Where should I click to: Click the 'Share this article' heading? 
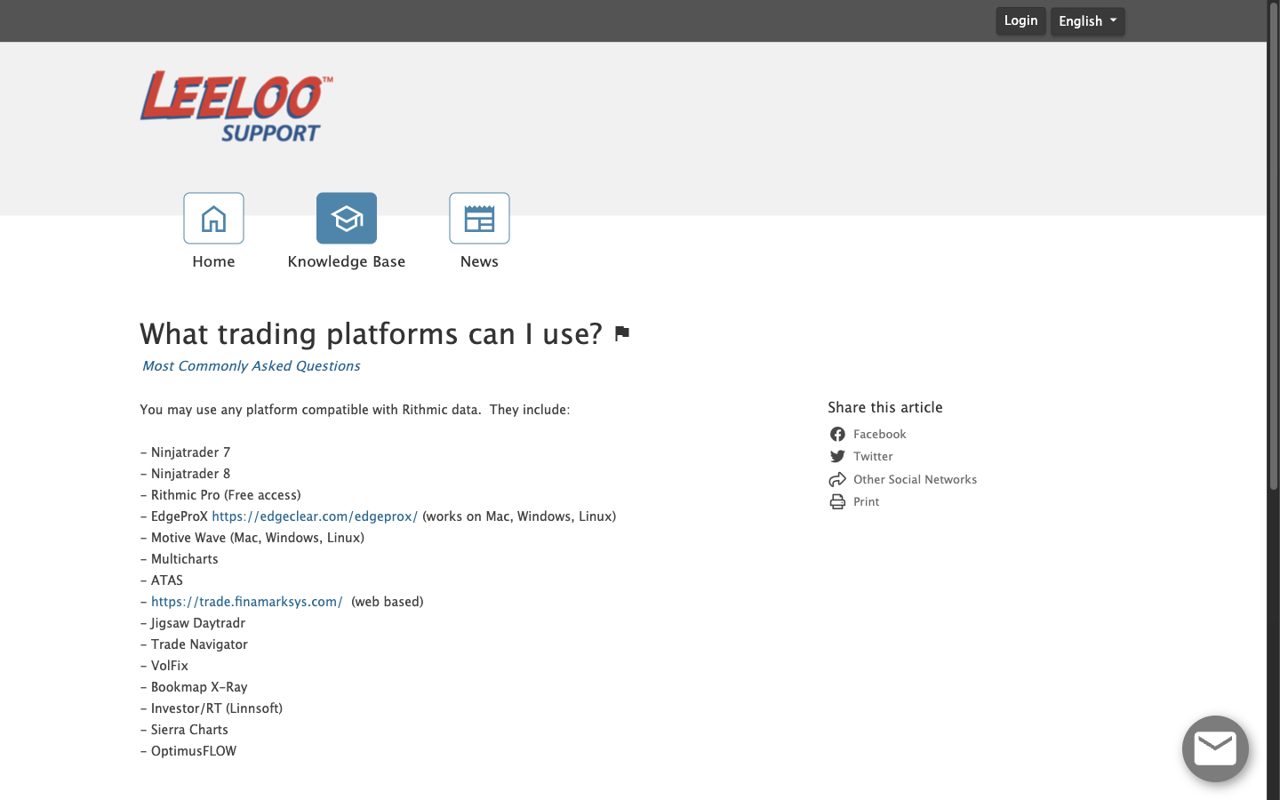885,407
